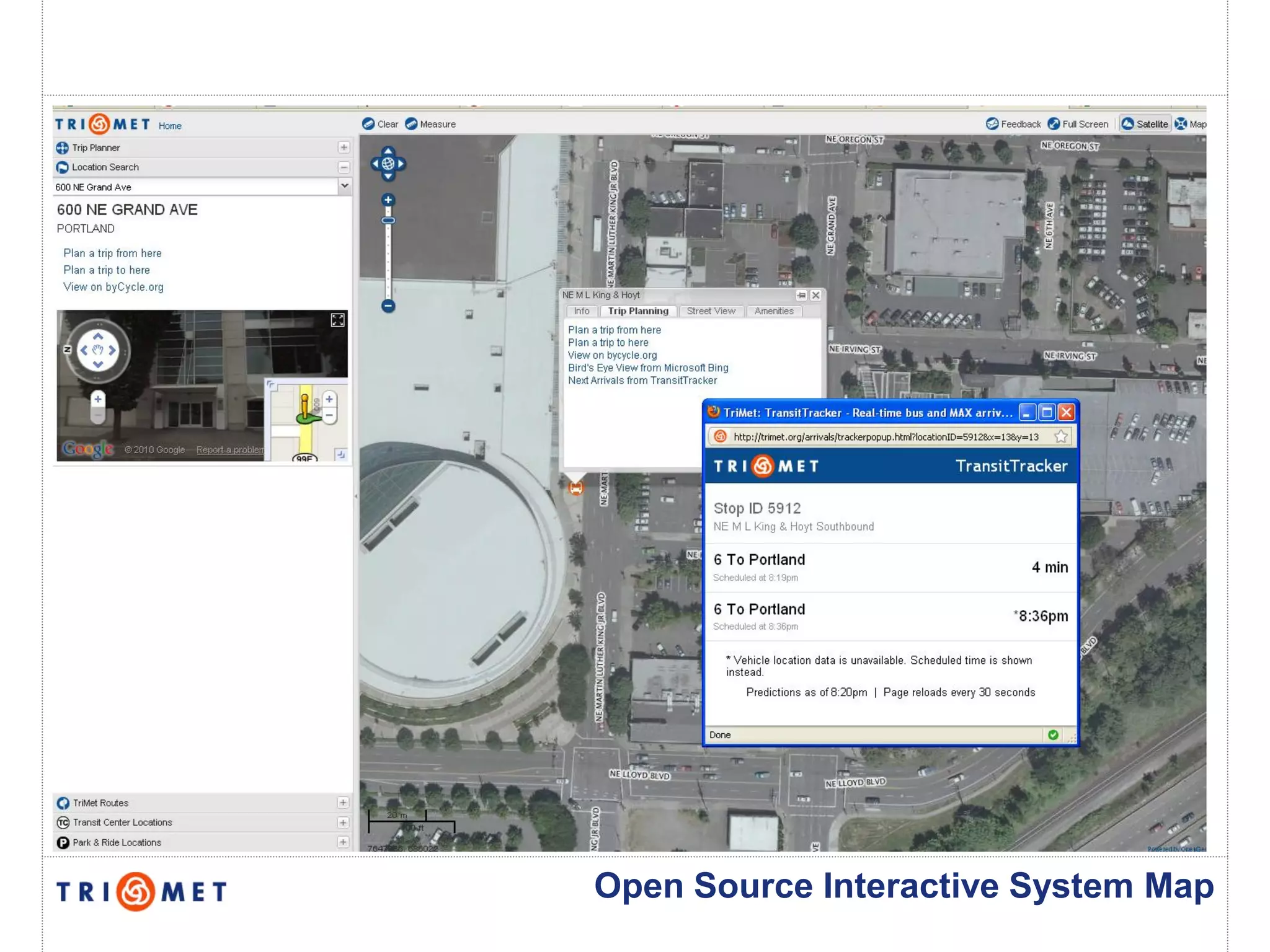Viewport: 1270px width, 952px height.
Task: Click the map pan control globe
Action: pyautogui.click(x=388, y=164)
